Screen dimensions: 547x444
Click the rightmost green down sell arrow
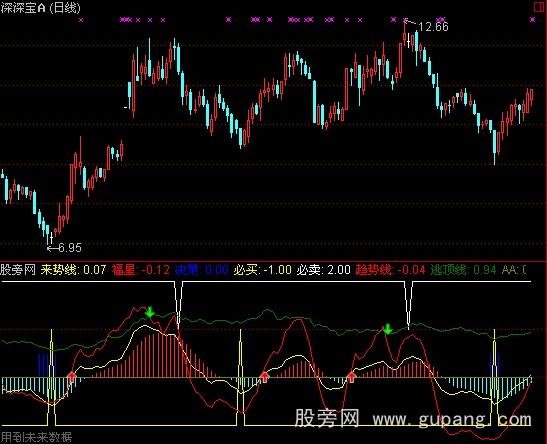pyautogui.click(x=388, y=329)
